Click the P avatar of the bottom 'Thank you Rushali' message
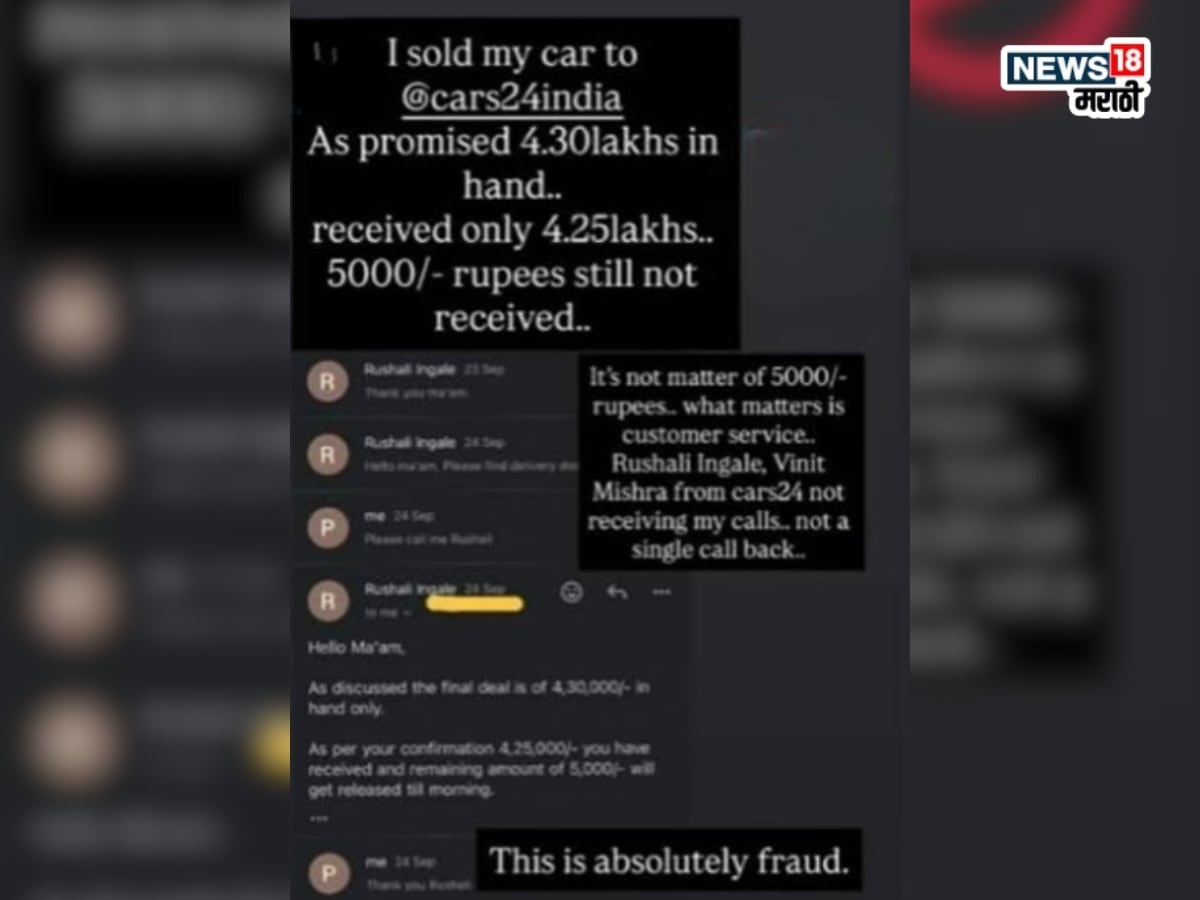1200x900 pixels. pyautogui.click(x=328, y=870)
